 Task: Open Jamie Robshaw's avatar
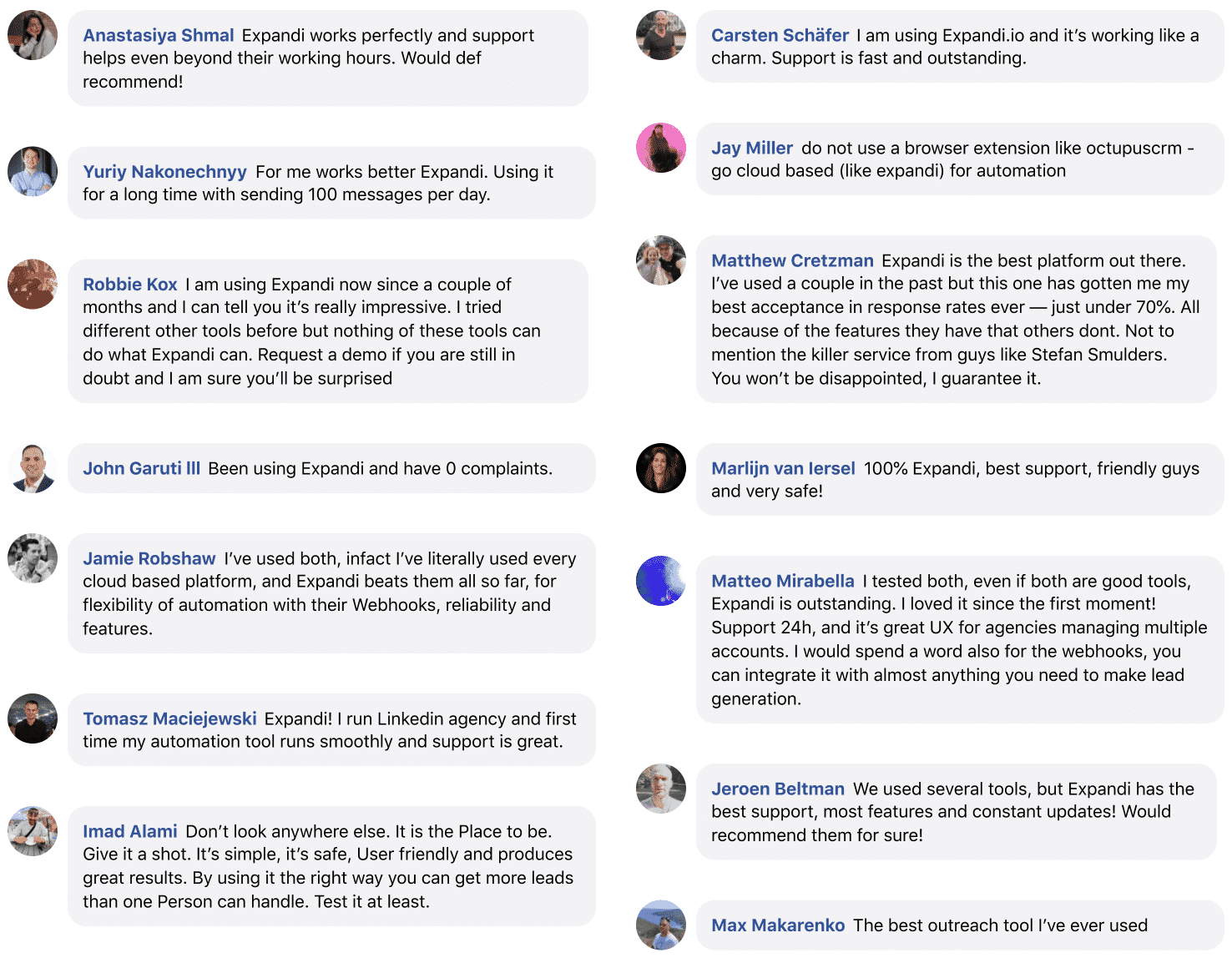point(33,558)
